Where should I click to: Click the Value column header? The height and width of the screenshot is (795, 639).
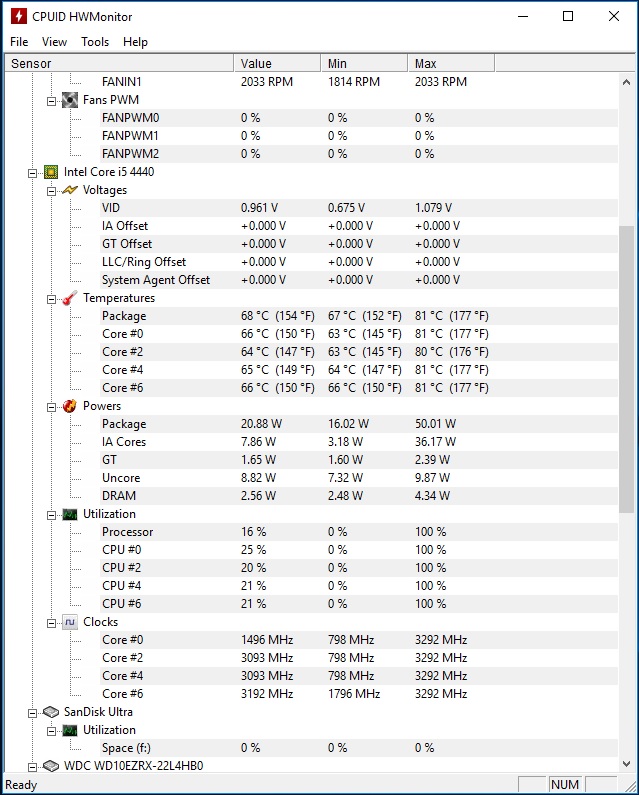point(278,64)
